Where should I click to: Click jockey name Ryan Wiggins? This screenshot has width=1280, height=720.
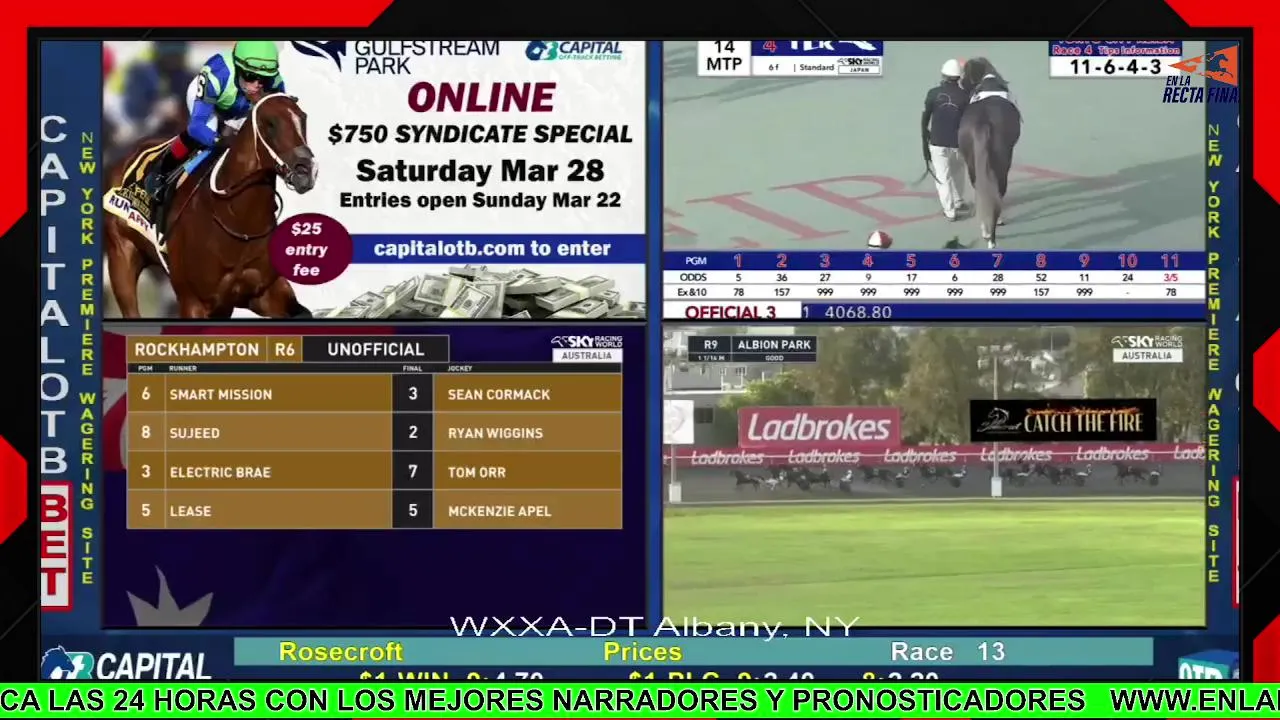pyautogui.click(x=495, y=433)
